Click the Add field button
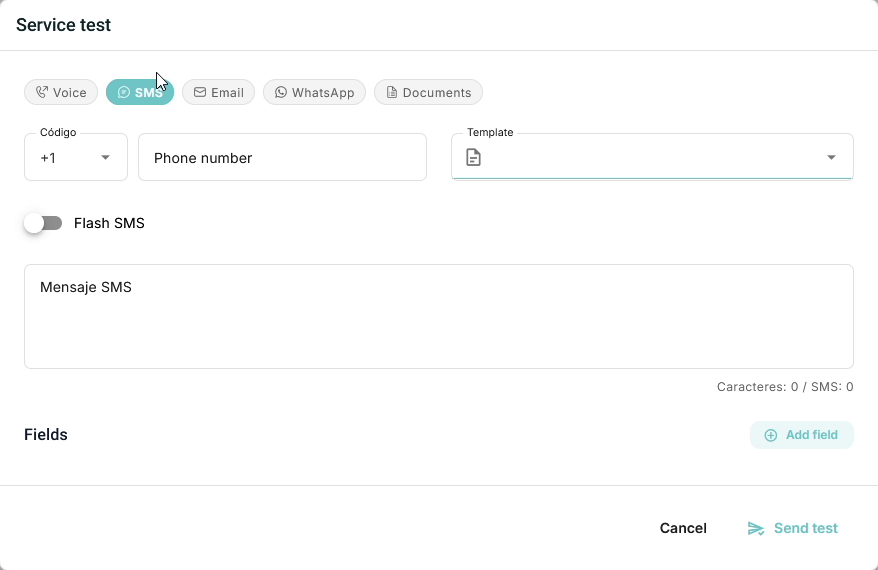878x570 pixels. click(x=802, y=435)
